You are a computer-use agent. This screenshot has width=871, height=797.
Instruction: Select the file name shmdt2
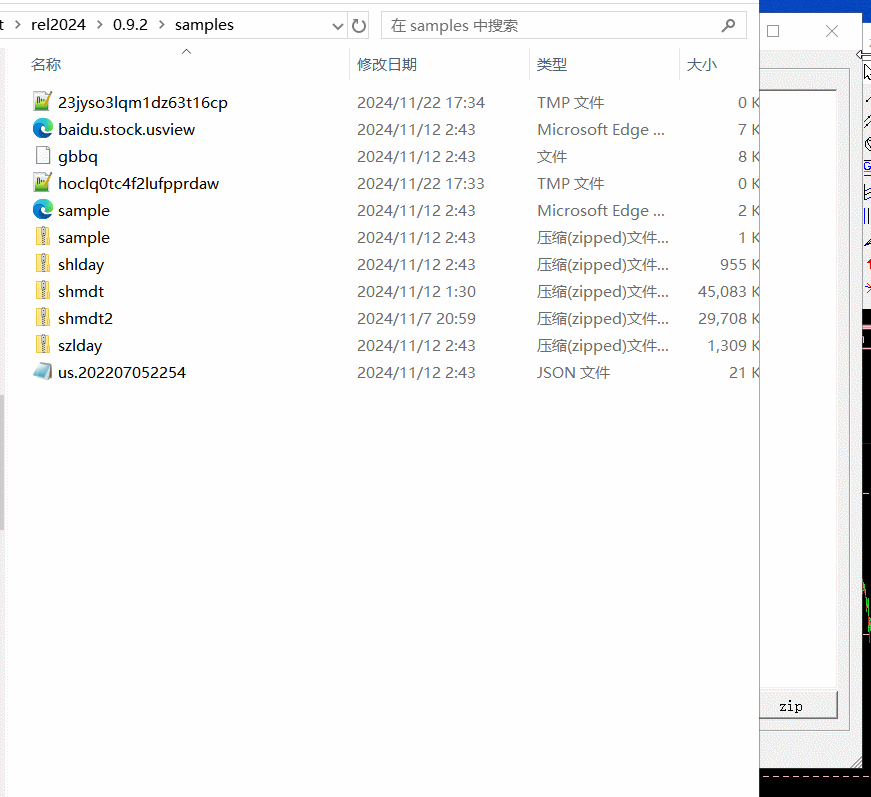click(x=86, y=319)
